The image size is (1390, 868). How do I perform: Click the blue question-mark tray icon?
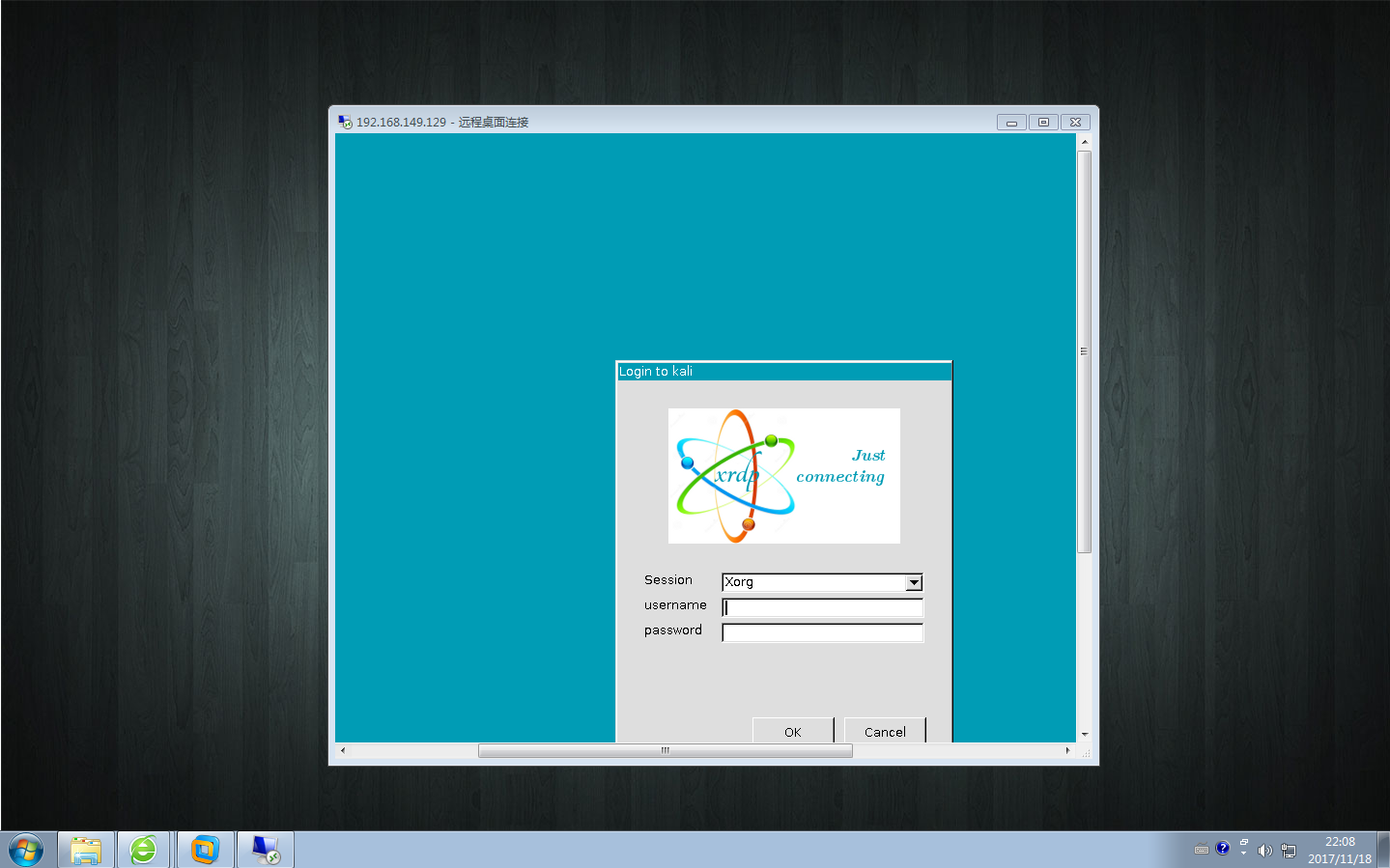1222,850
